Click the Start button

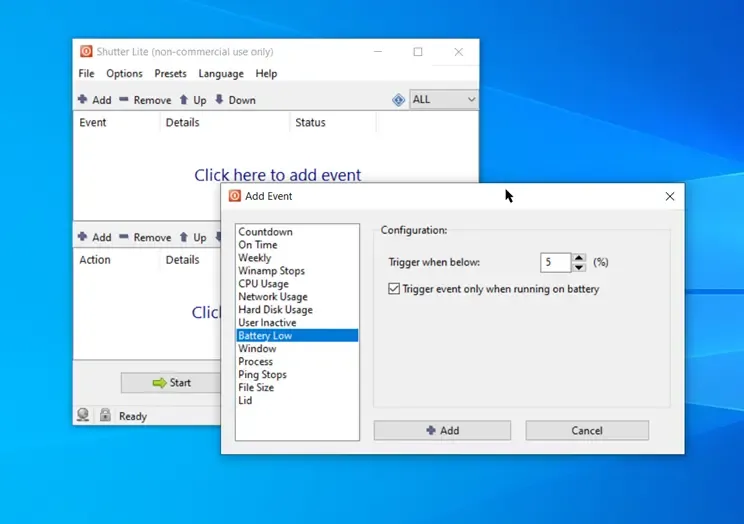(171, 383)
